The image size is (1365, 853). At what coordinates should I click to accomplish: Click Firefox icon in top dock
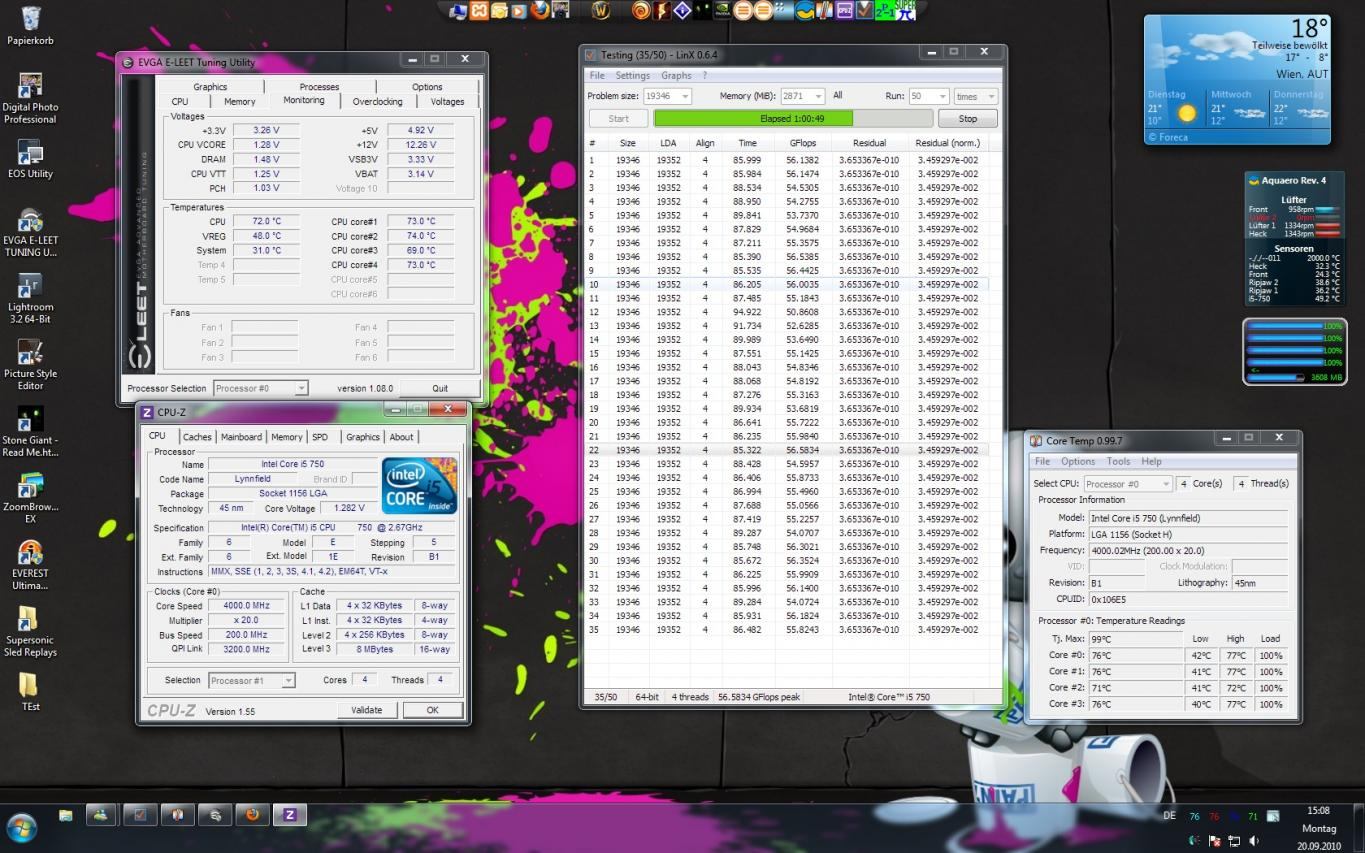pyautogui.click(x=540, y=10)
